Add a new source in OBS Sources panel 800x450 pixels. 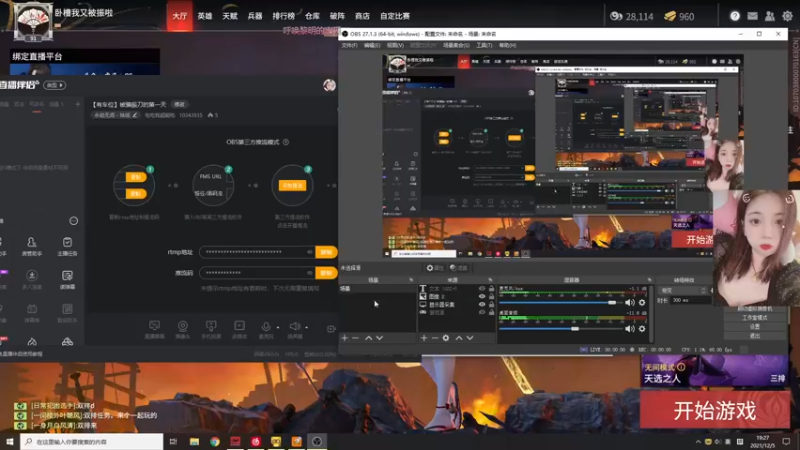tap(423, 338)
